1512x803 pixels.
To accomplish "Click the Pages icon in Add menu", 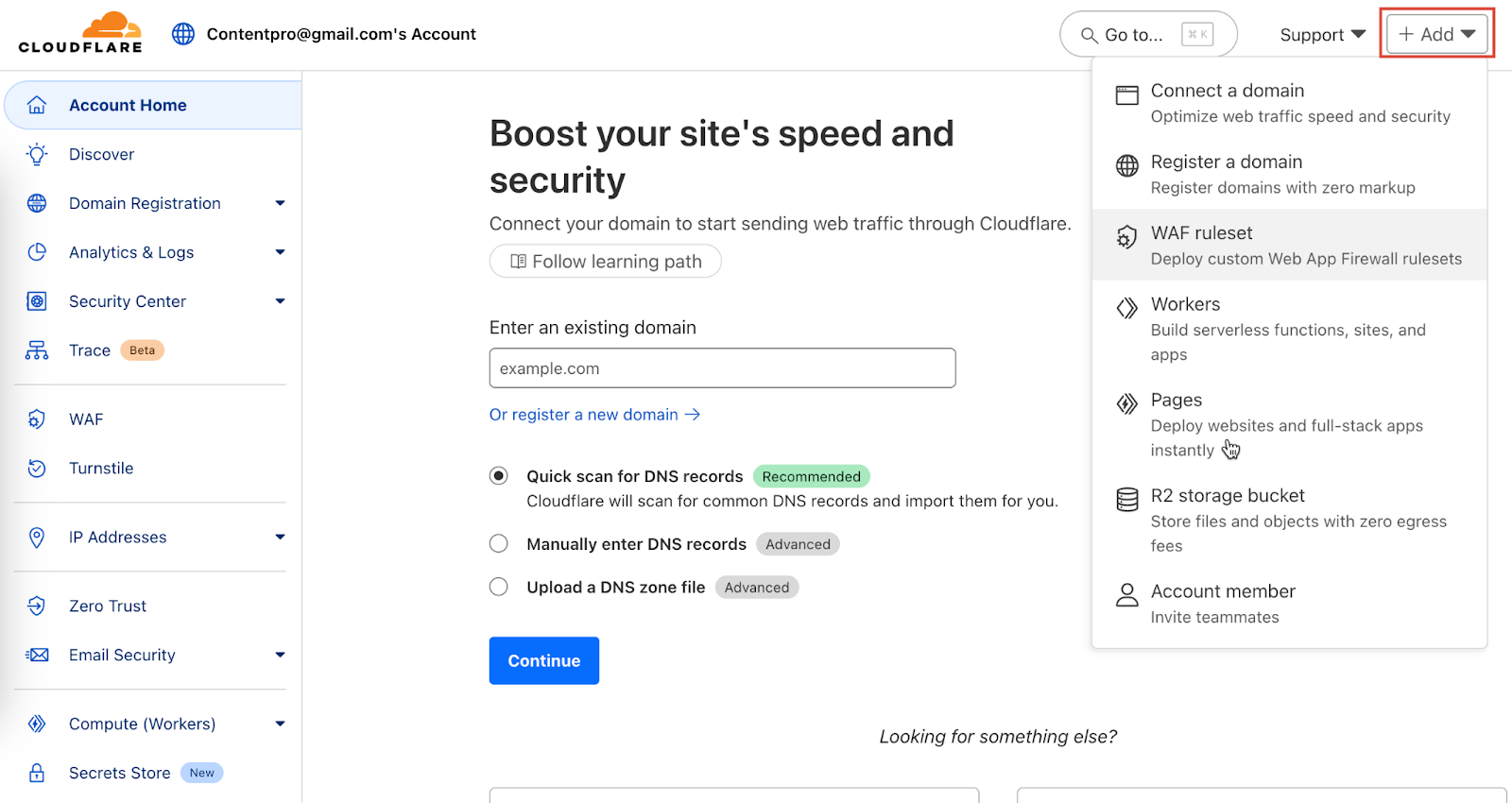I will point(1127,403).
